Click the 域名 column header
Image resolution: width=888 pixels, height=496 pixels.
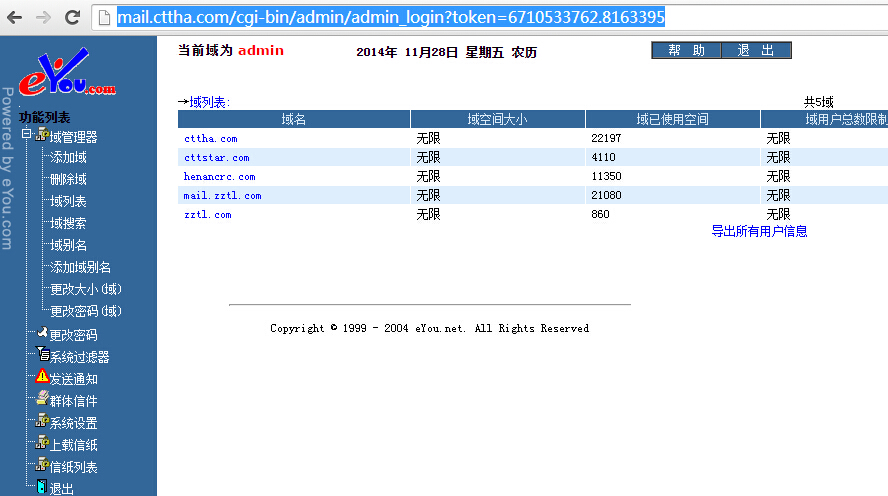coord(294,119)
